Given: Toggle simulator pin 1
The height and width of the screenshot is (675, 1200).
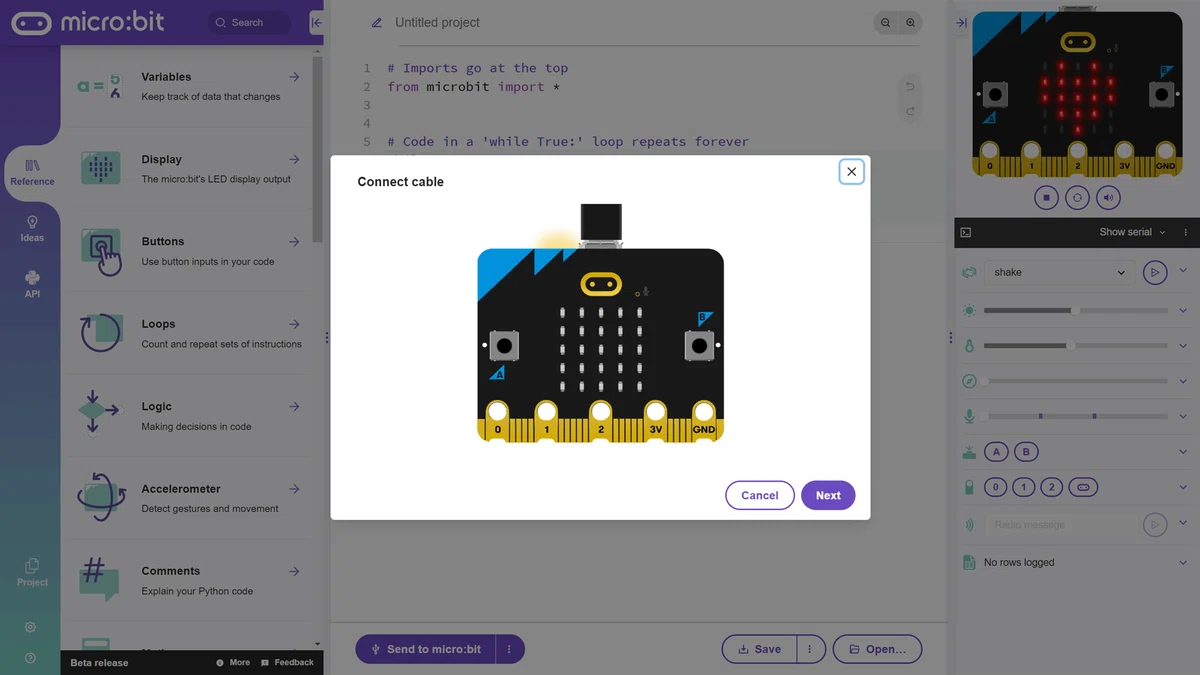Looking at the screenshot, I should 1023,487.
